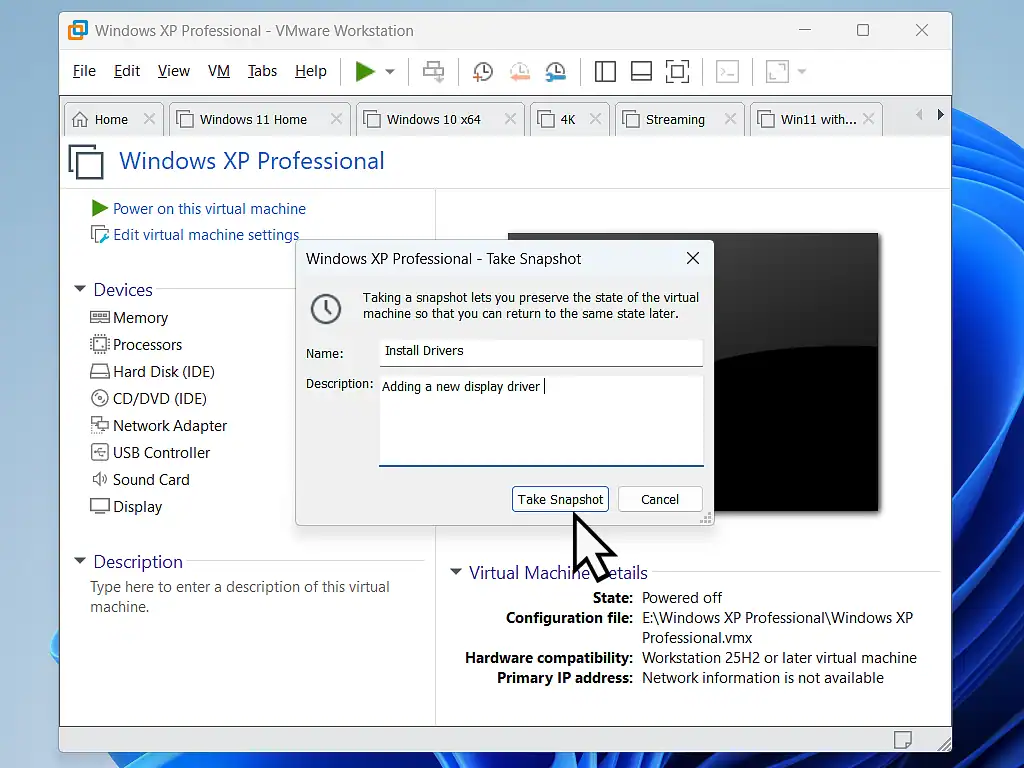Collapse the Description section

tap(80, 561)
